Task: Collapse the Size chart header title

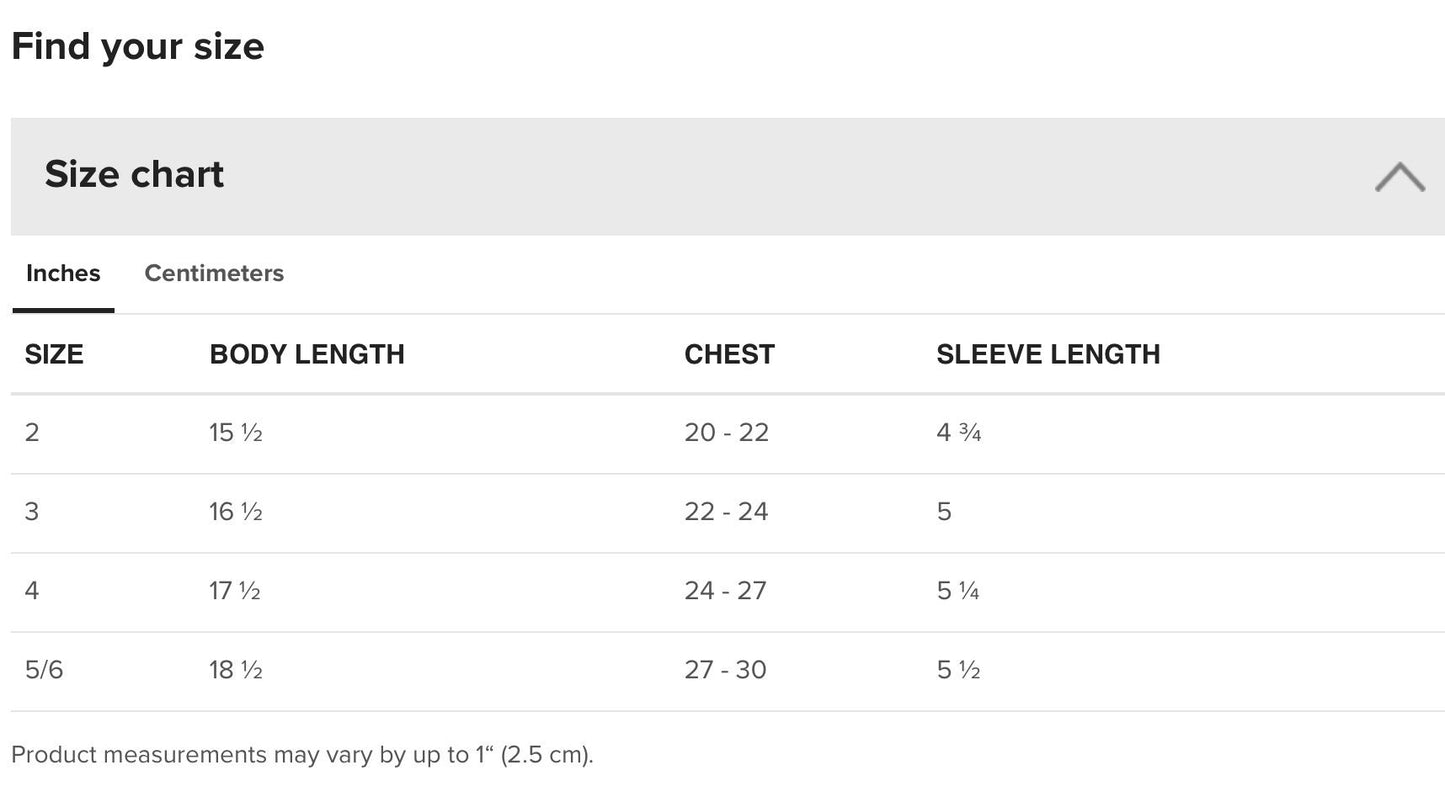Action: click(134, 174)
